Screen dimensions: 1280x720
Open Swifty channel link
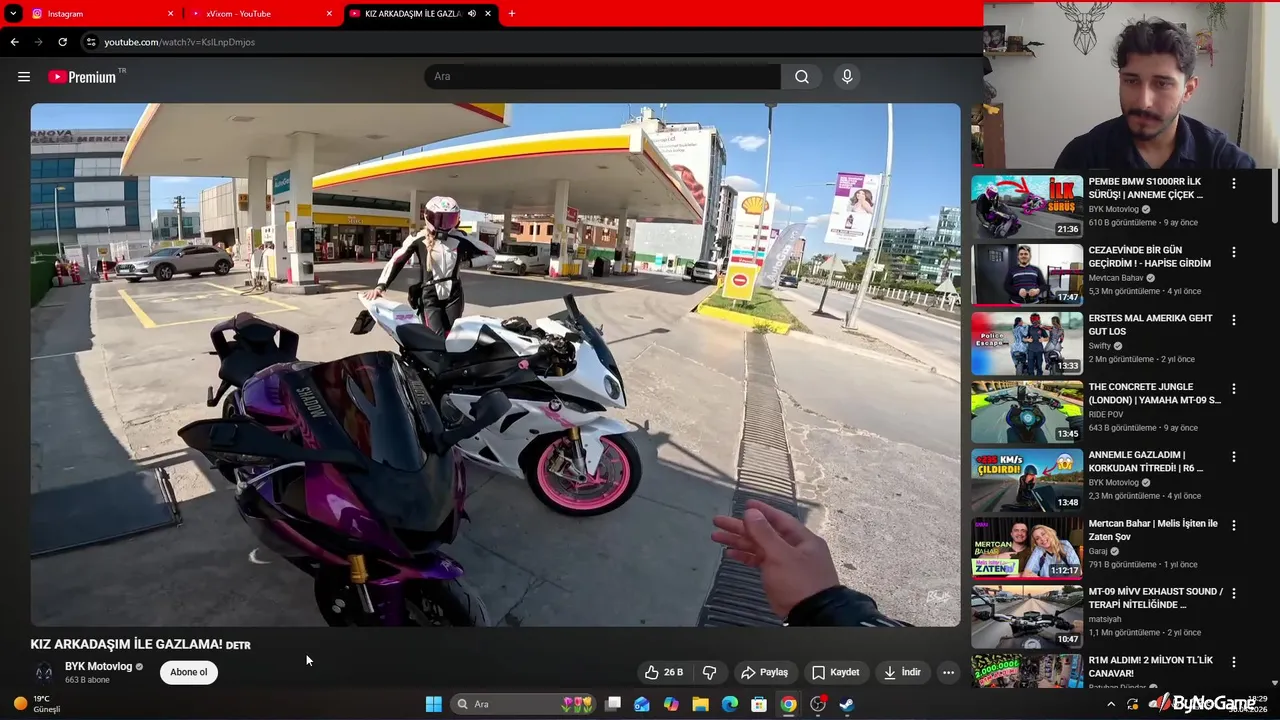coord(1100,346)
